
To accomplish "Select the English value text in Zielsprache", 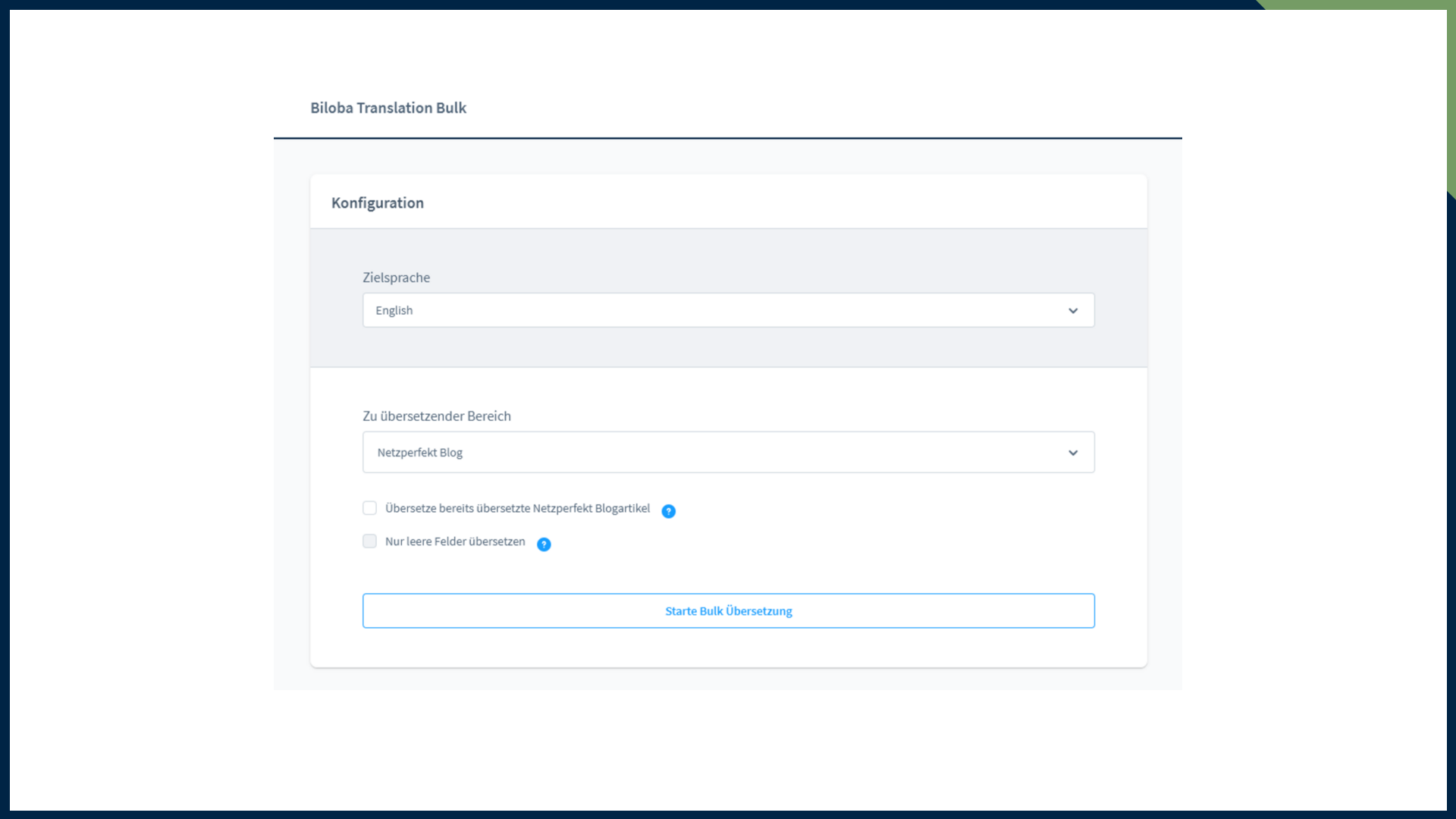I will pos(394,310).
